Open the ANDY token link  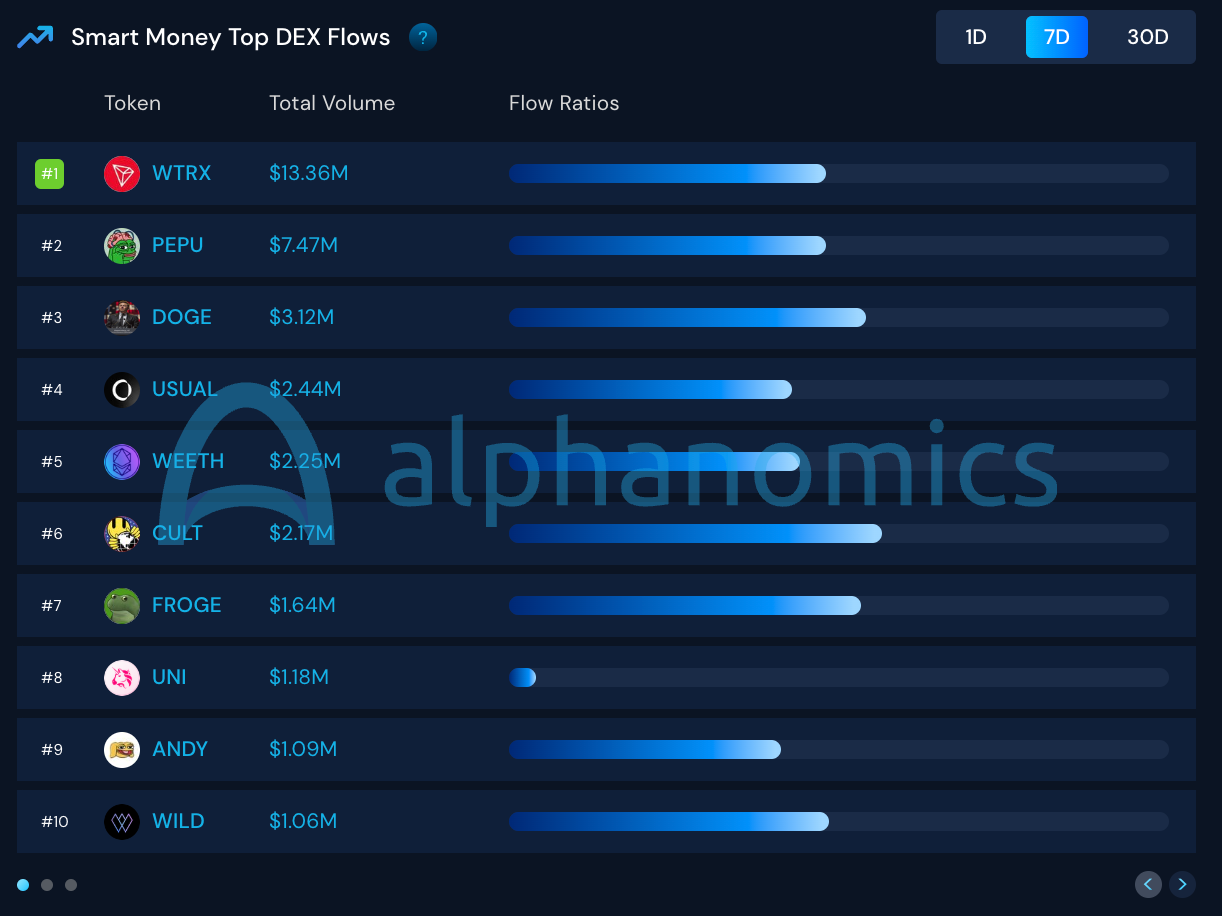pos(180,749)
